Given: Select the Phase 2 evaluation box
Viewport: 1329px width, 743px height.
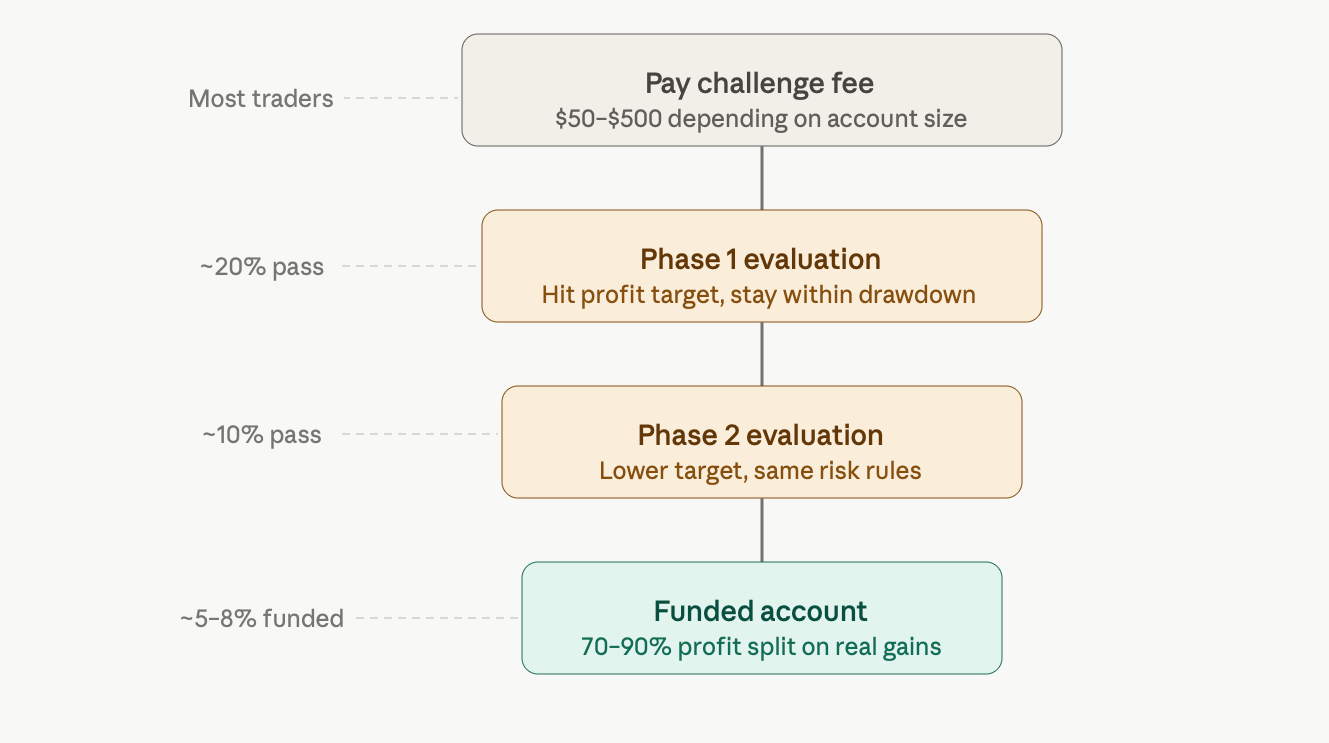Looking at the screenshot, I should click(761, 442).
